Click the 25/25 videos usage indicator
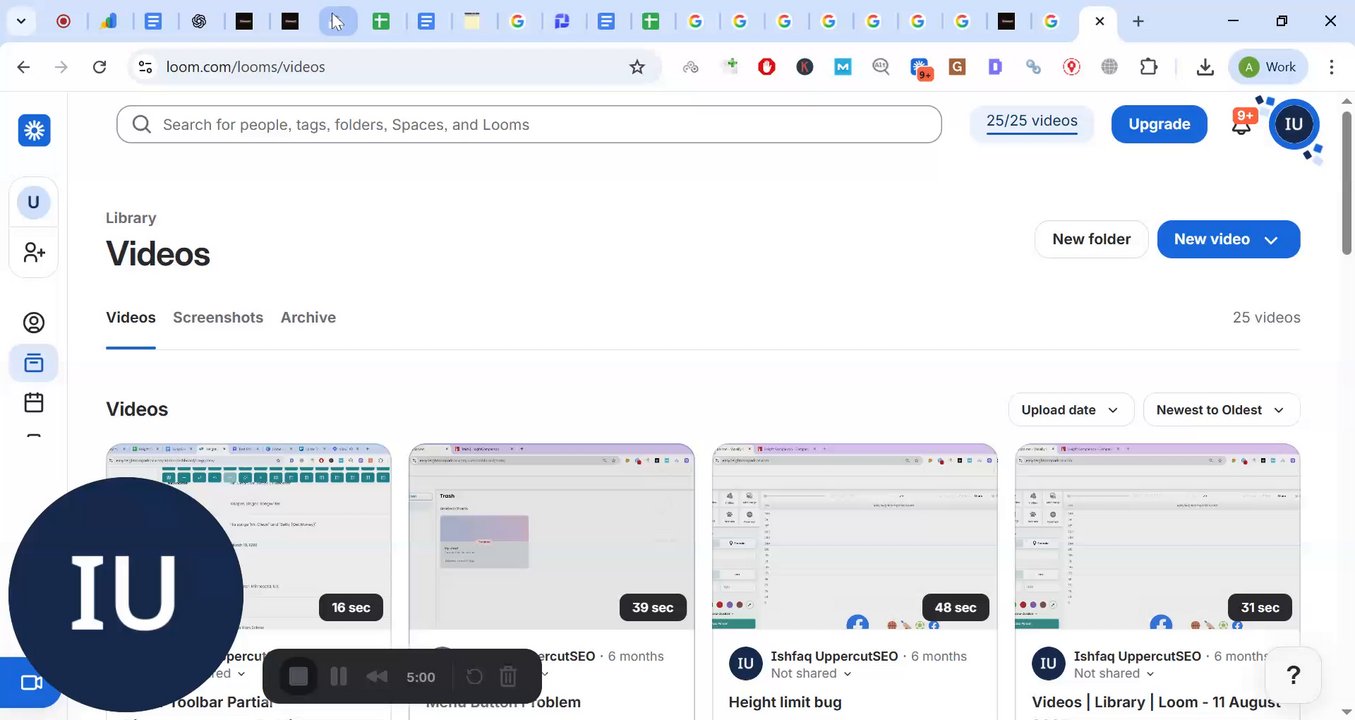 (1032, 122)
